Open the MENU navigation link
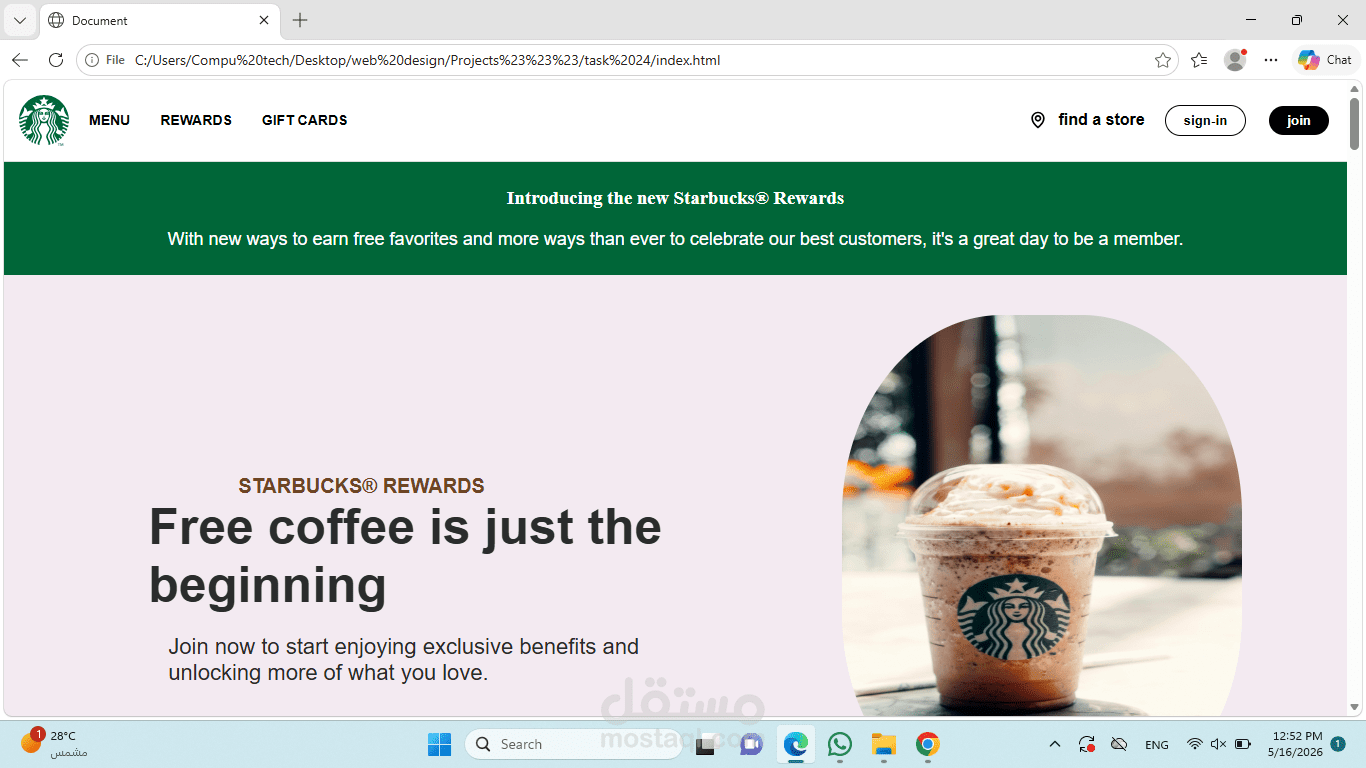Viewport: 1366px width, 768px height. click(109, 120)
